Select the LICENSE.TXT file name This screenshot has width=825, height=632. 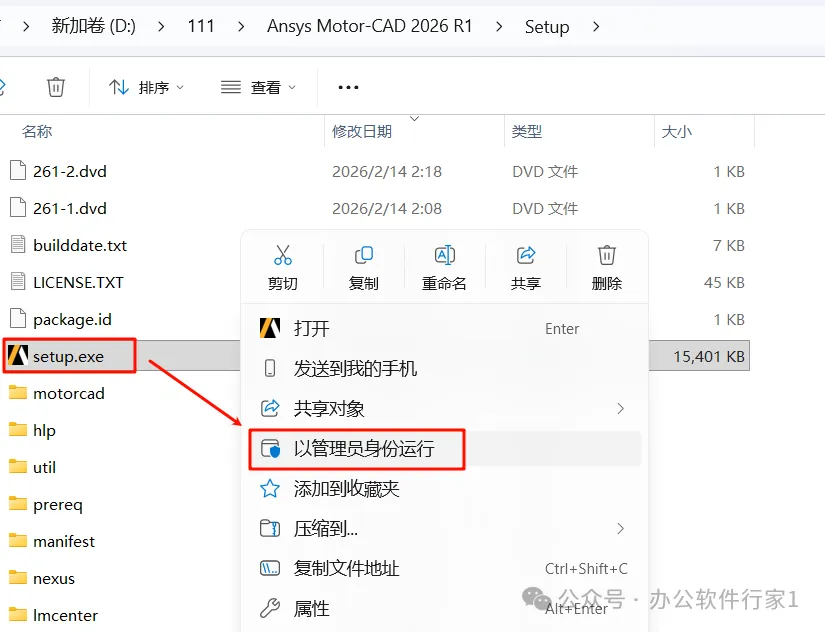point(78,282)
